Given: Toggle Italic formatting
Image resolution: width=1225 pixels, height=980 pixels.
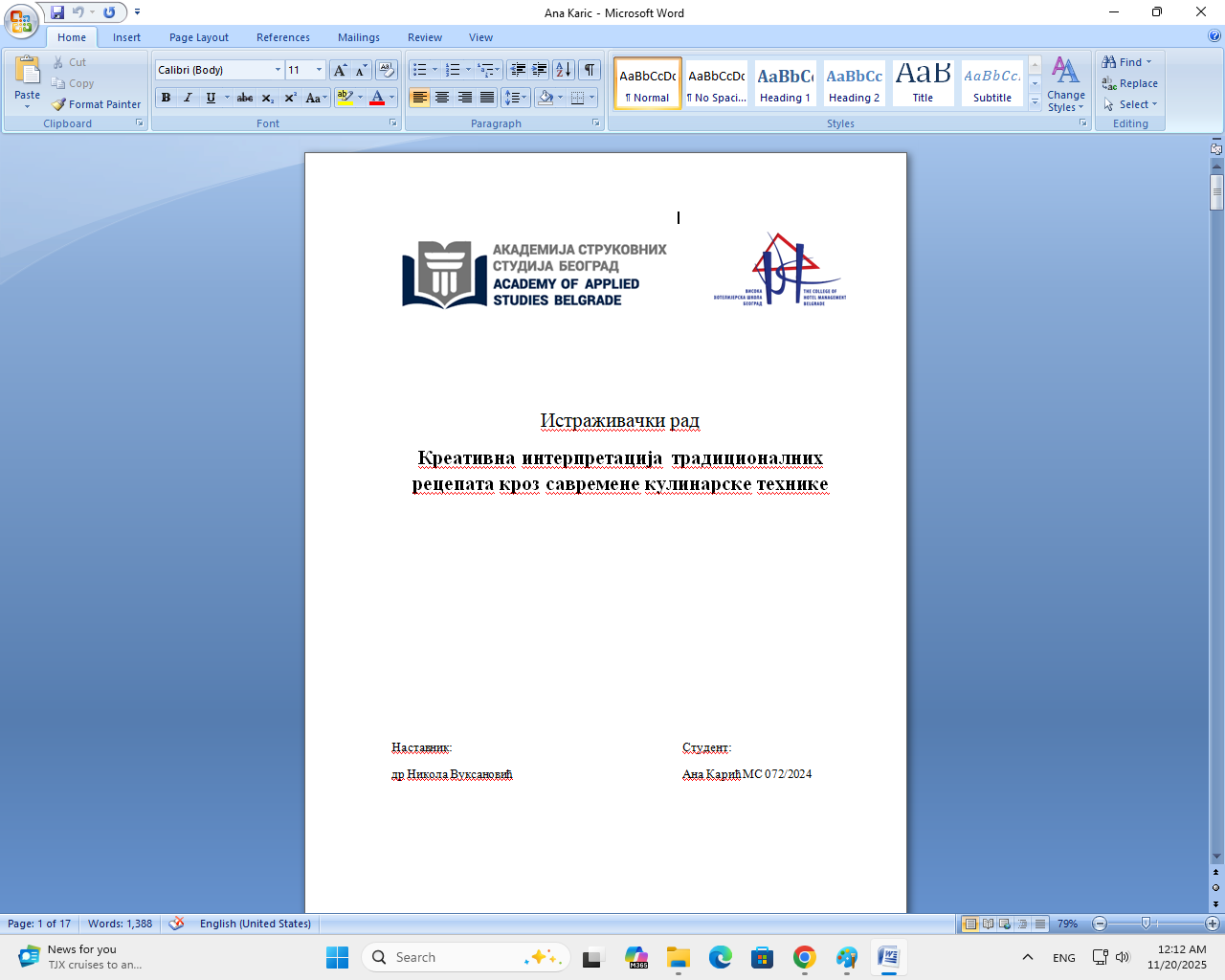Looking at the screenshot, I should click(x=188, y=98).
